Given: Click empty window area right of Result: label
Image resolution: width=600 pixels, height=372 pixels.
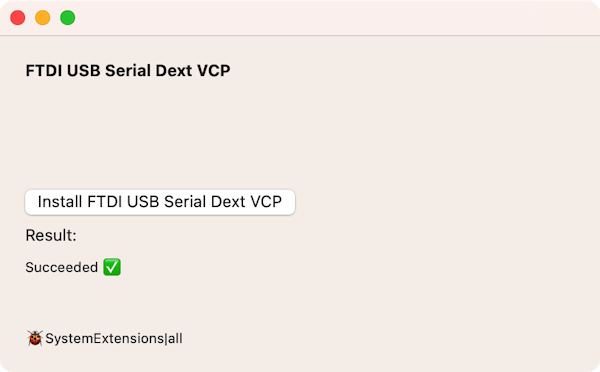Looking at the screenshot, I should pos(333,235).
